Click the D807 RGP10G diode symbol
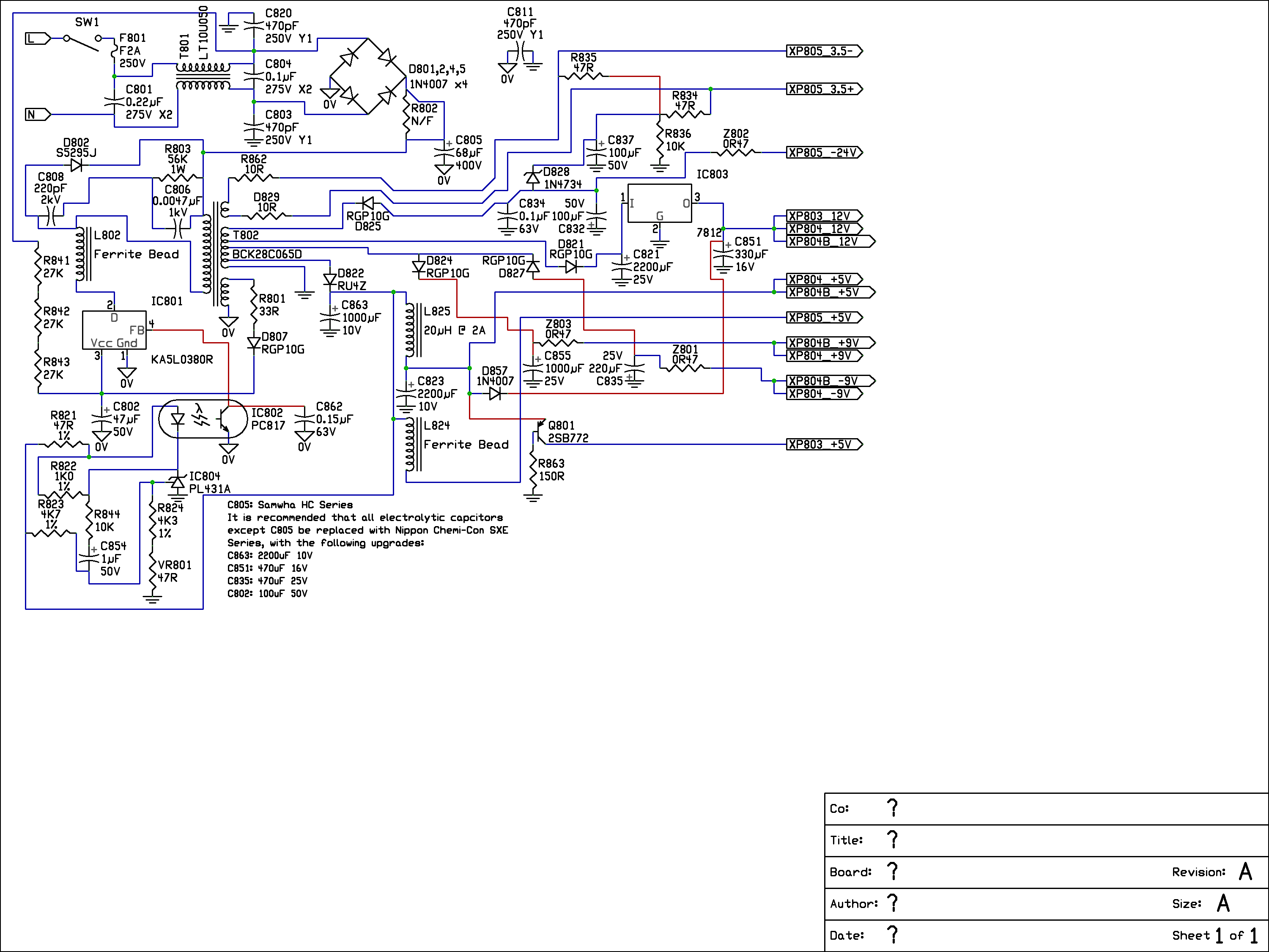The width and height of the screenshot is (1269, 952). [254, 343]
